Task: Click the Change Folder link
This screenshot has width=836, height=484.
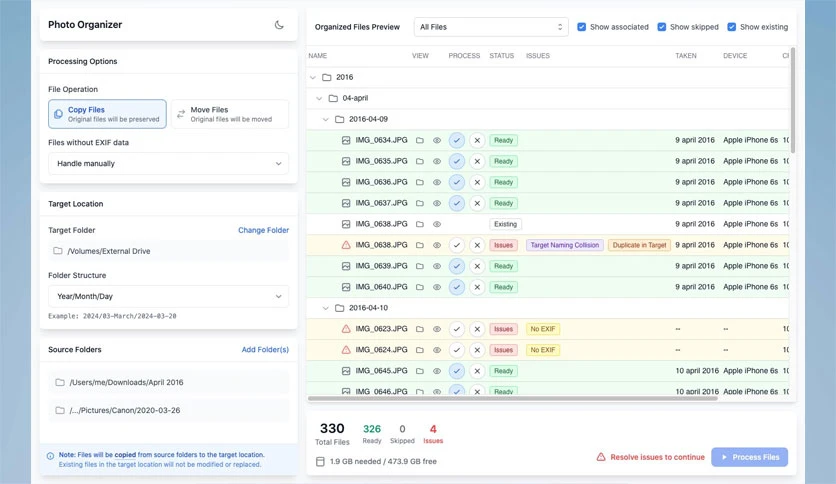Action: 263,230
